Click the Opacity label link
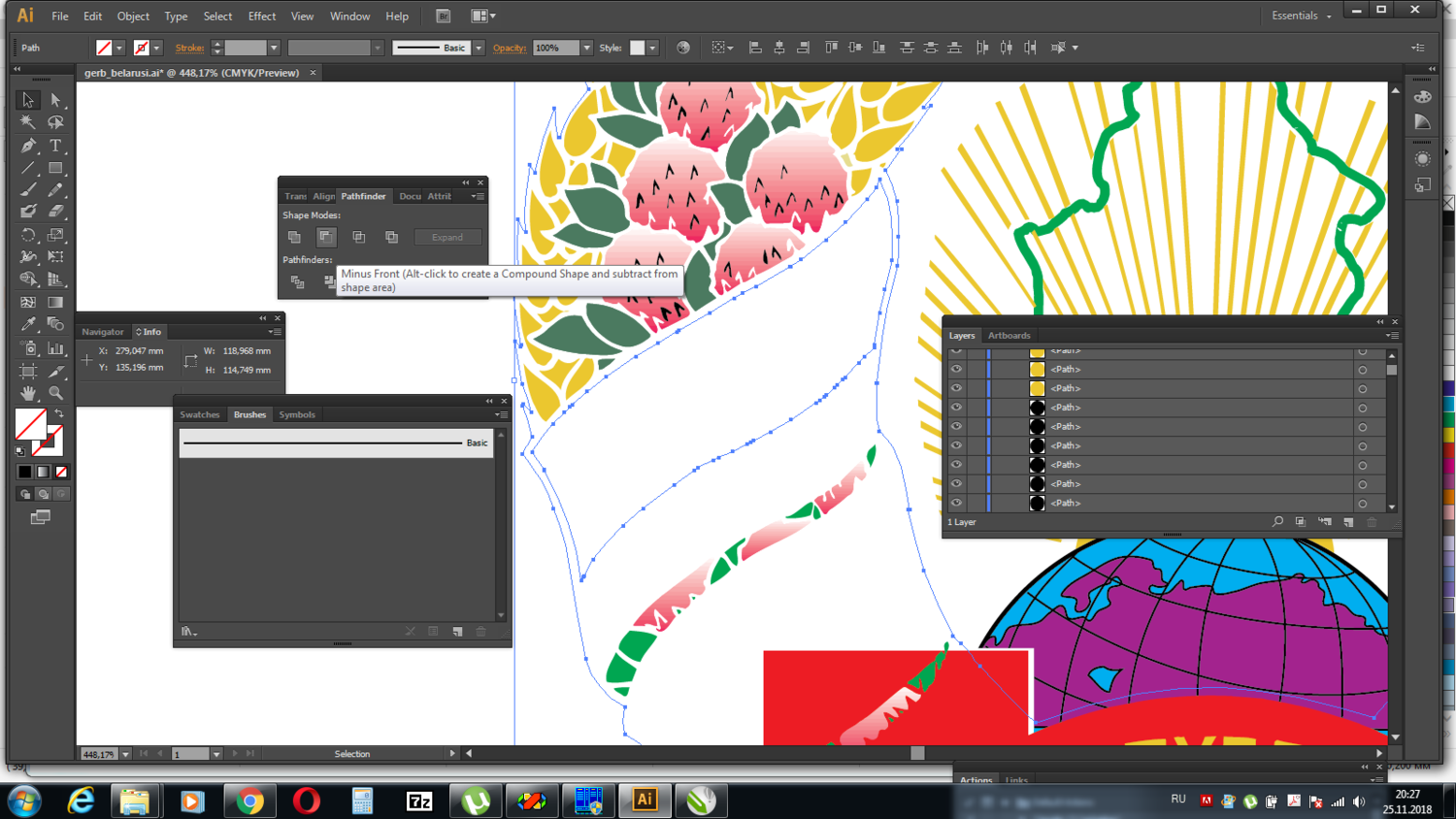The image size is (1456, 819). (509, 48)
